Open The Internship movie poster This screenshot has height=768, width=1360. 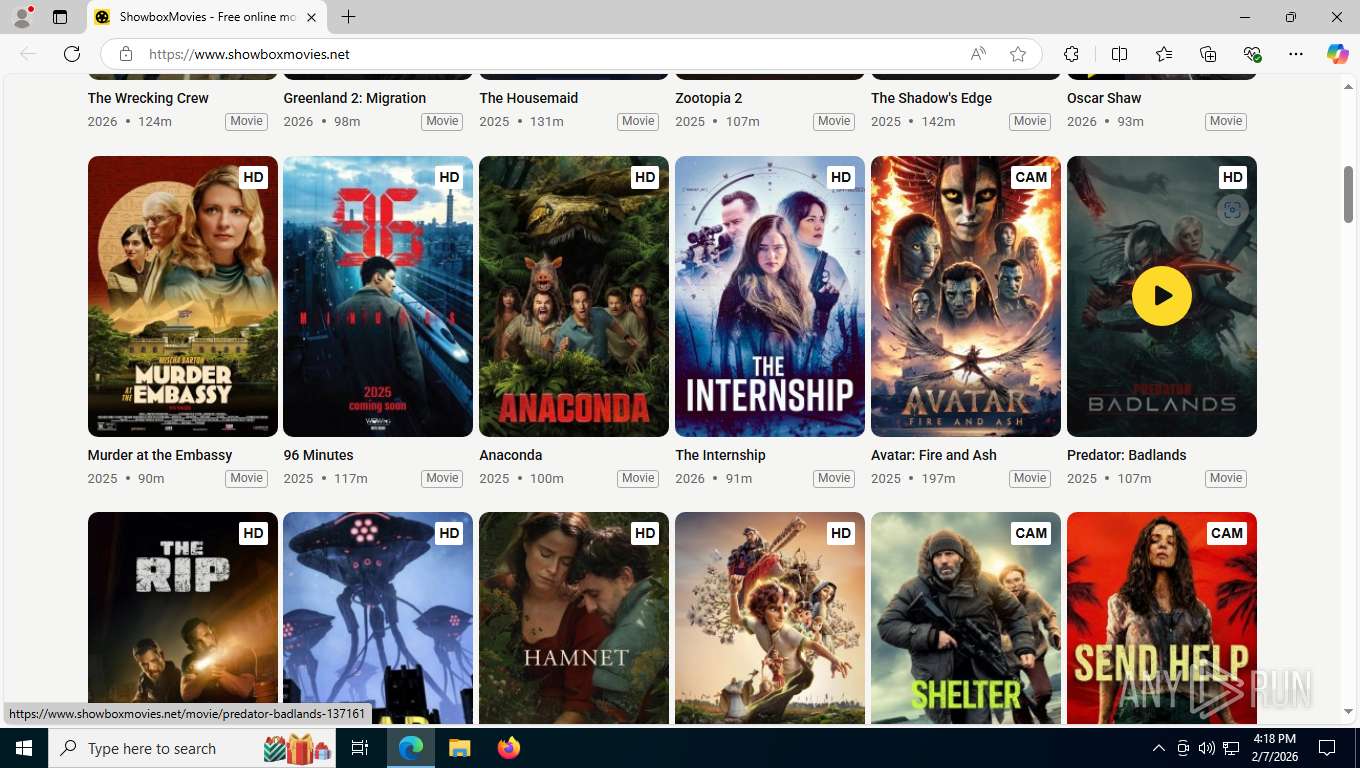coord(770,296)
